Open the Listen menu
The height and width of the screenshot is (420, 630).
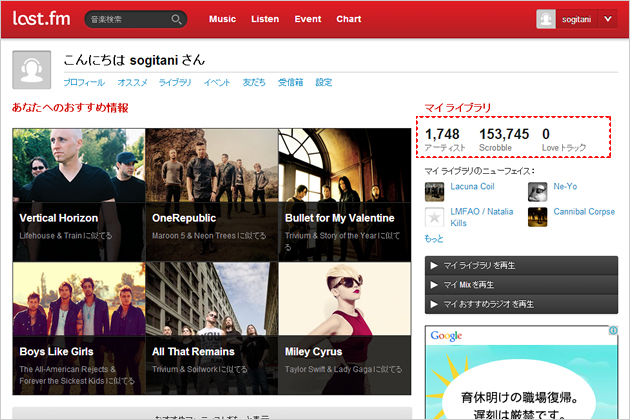coord(265,19)
